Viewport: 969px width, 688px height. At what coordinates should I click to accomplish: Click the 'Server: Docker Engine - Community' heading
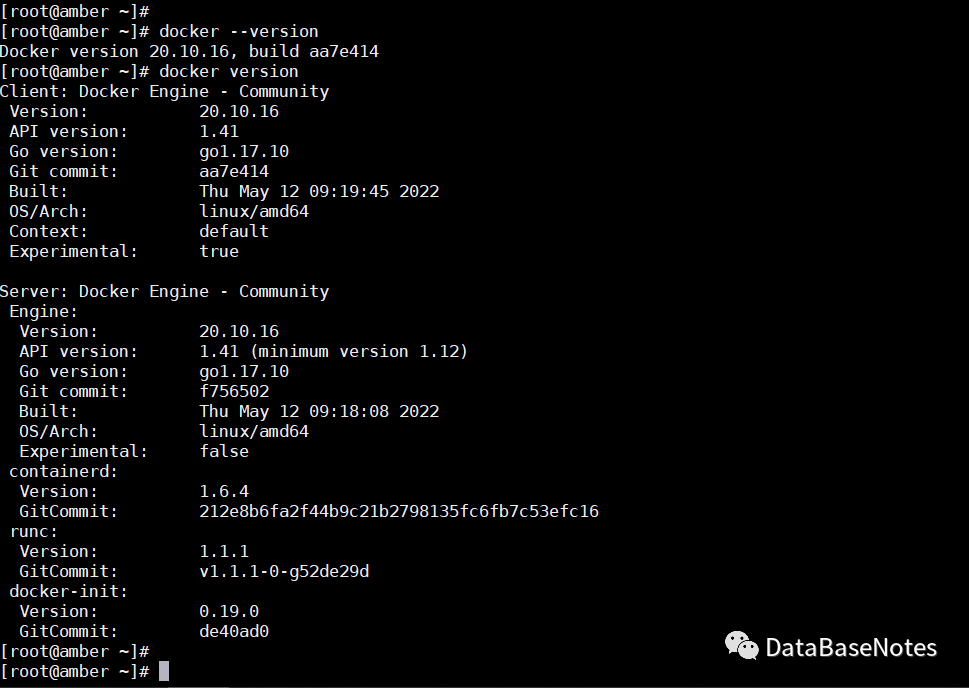(x=165, y=291)
